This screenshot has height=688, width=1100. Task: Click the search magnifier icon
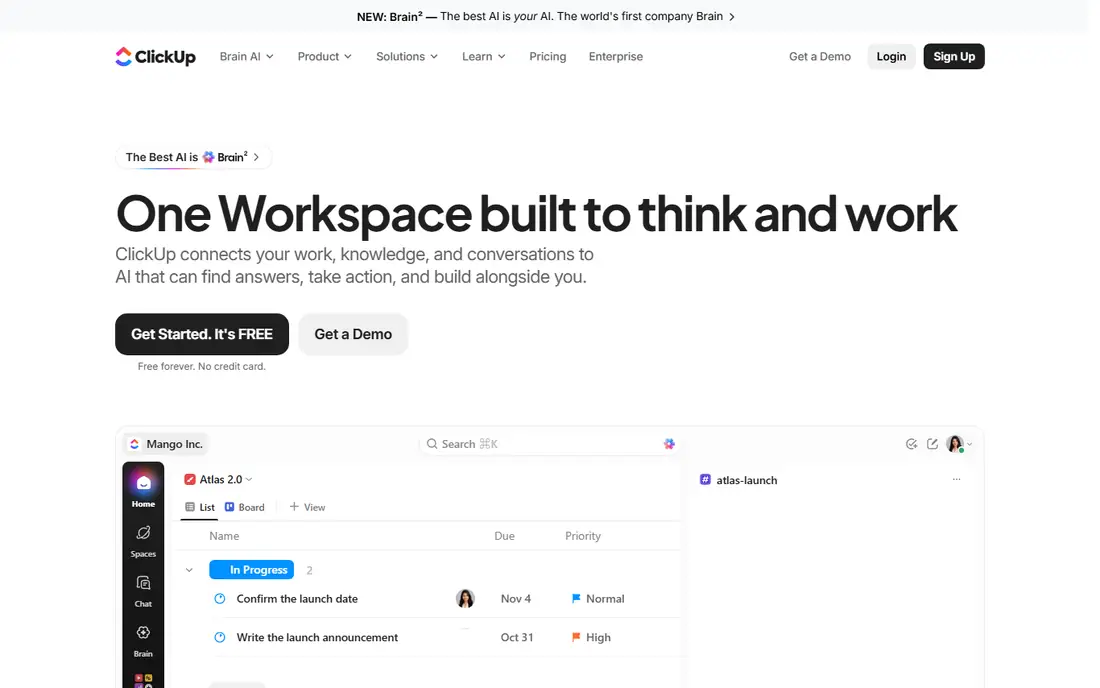[432, 444]
